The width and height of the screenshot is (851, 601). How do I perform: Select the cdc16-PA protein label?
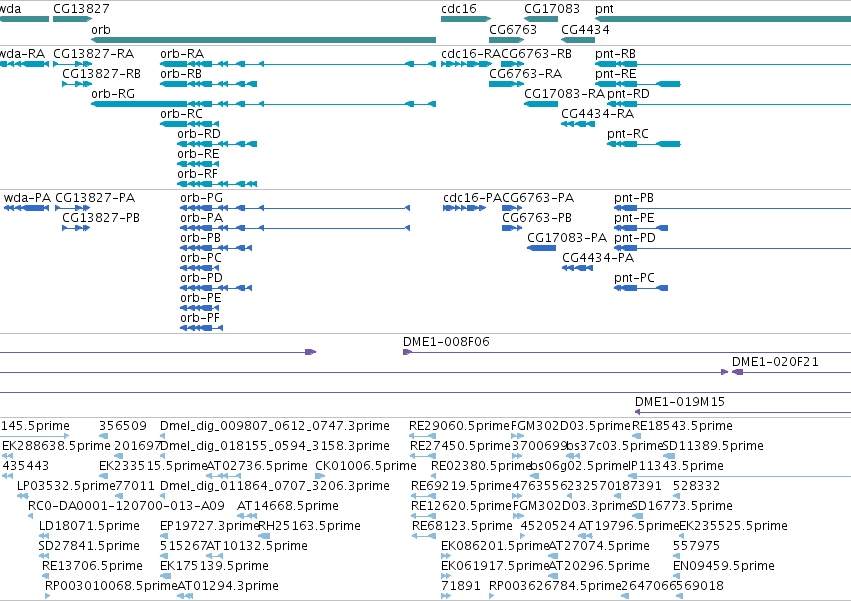(x=472, y=198)
